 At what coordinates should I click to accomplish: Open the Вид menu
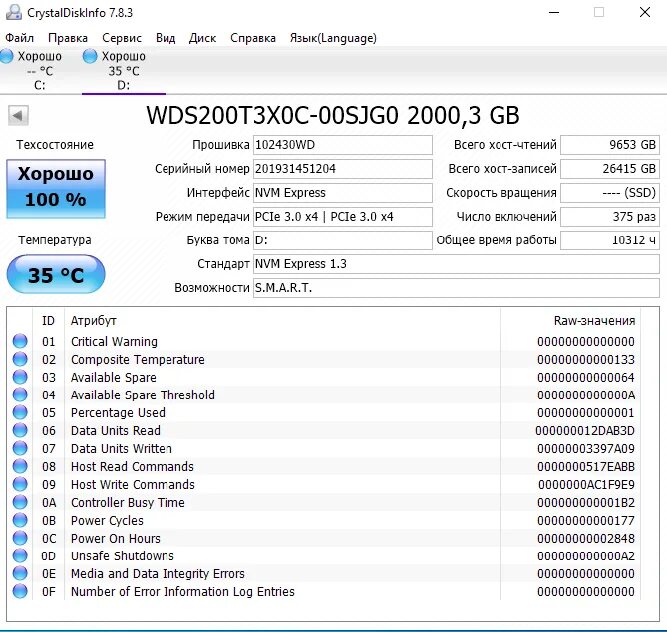165,38
